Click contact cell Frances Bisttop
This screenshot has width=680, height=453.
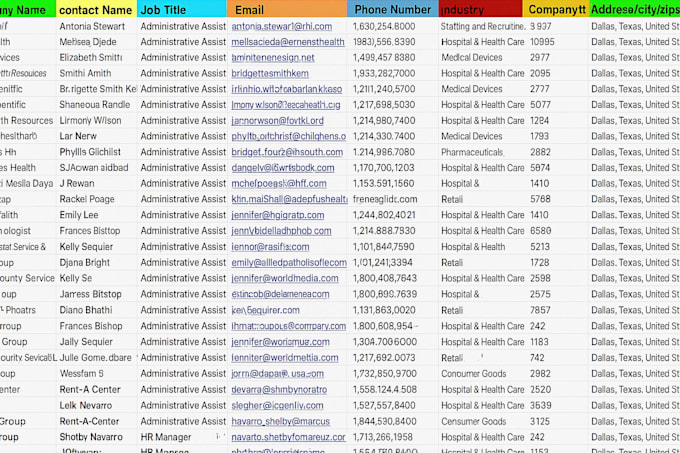(89, 231)
